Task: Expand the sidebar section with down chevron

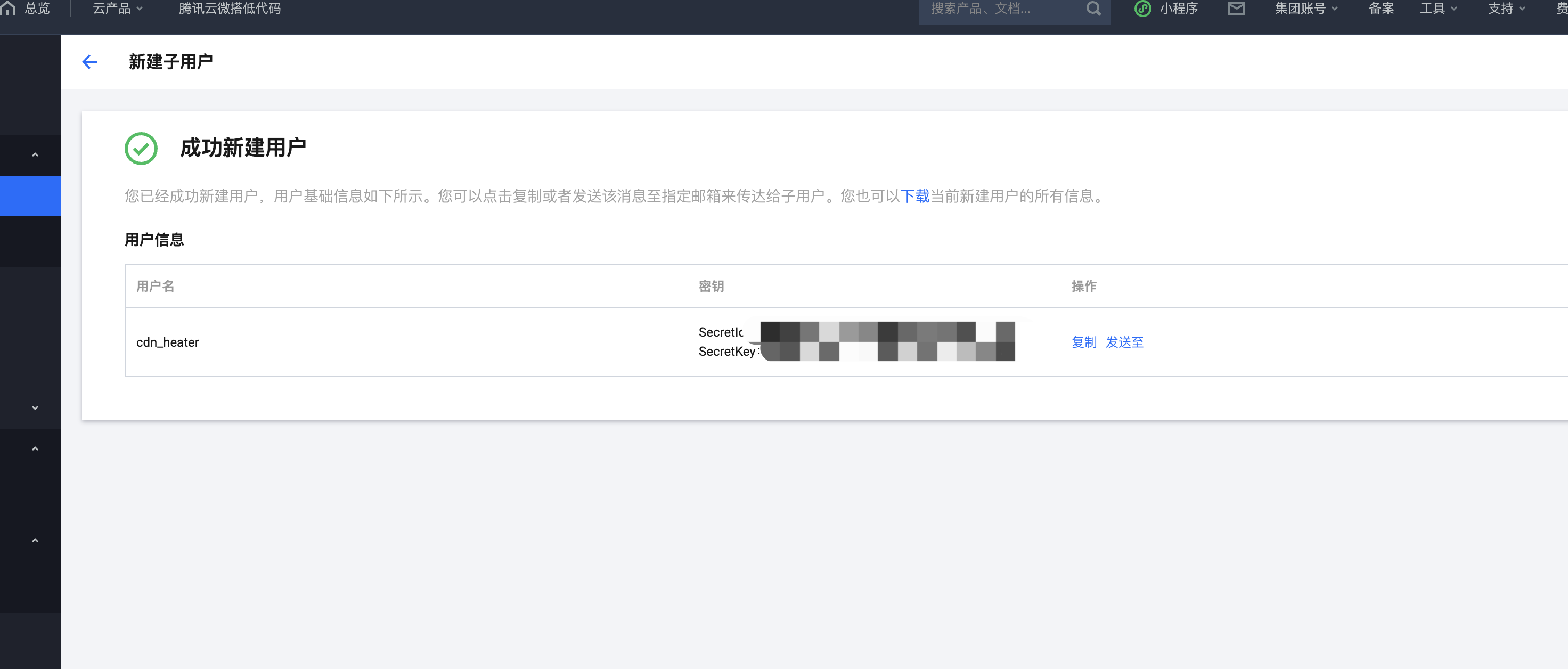Action: click(35, 408)
